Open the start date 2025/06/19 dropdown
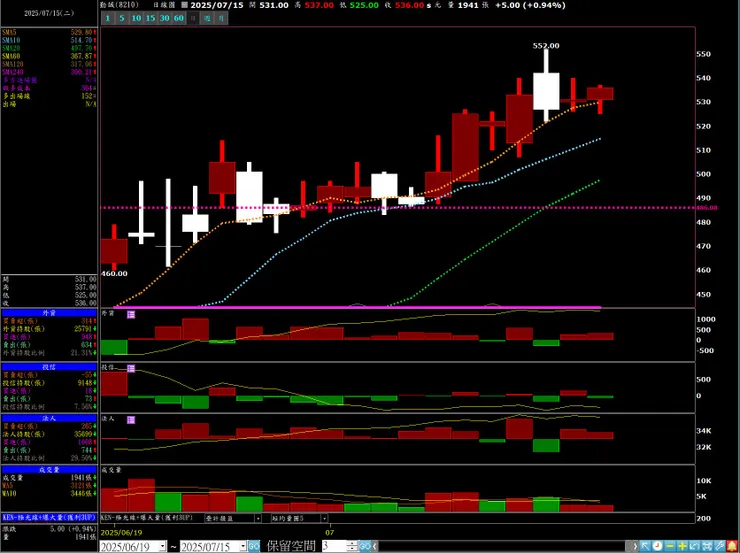The width and height of the screenshot is (740, 553). tap(163, 546)
